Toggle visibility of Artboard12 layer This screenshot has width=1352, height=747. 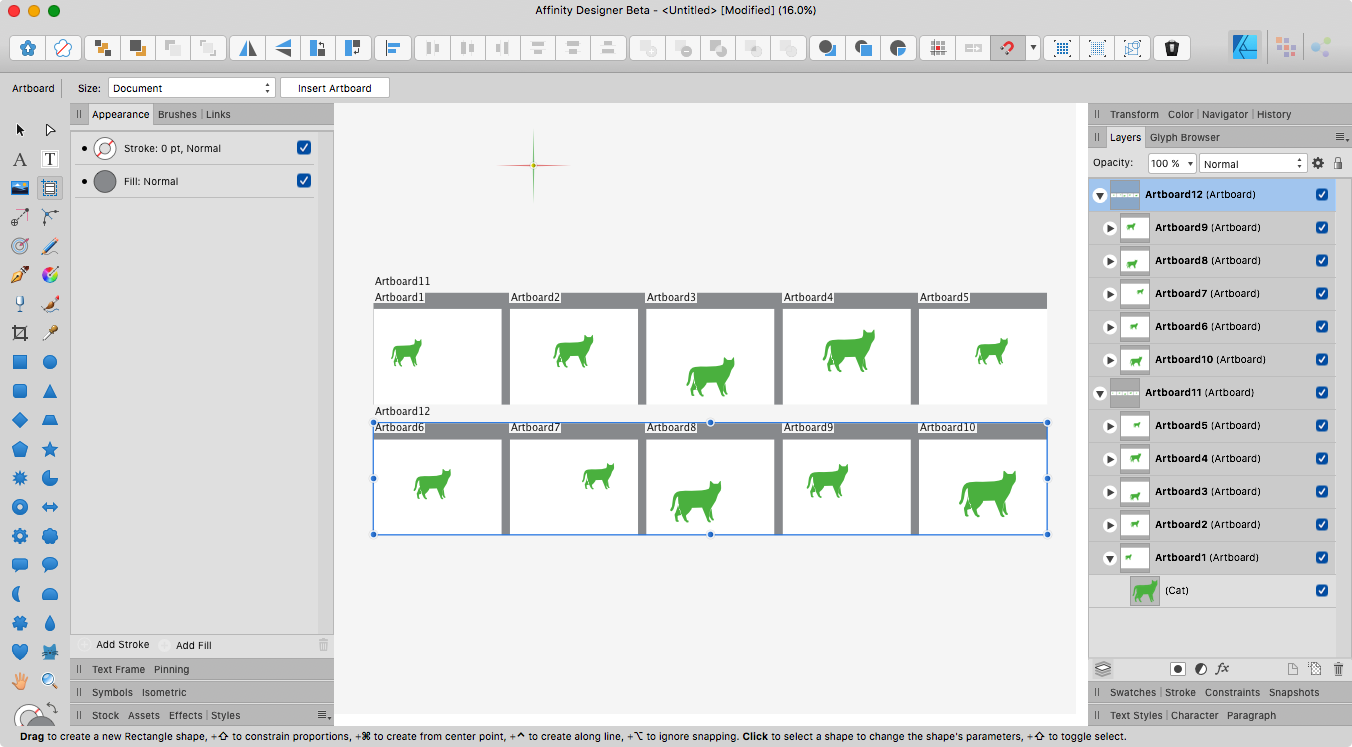[x=1322, y=194]
